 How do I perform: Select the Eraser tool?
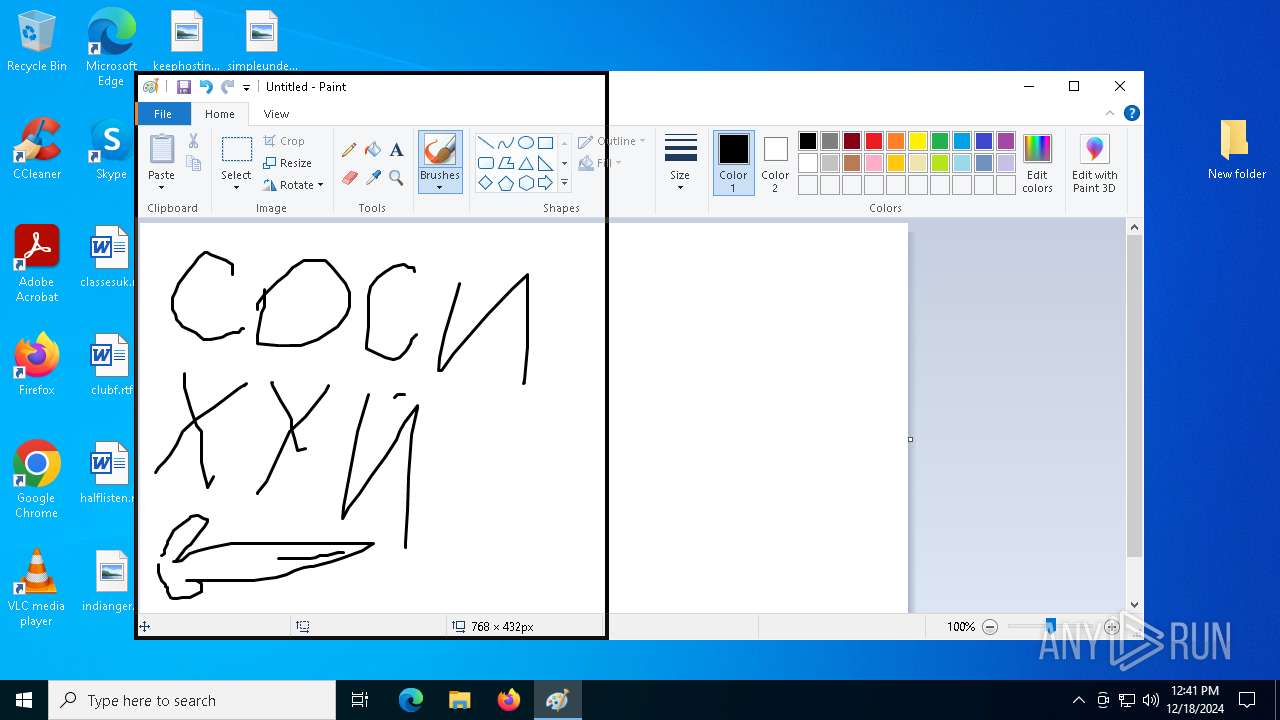coord(349,178)
